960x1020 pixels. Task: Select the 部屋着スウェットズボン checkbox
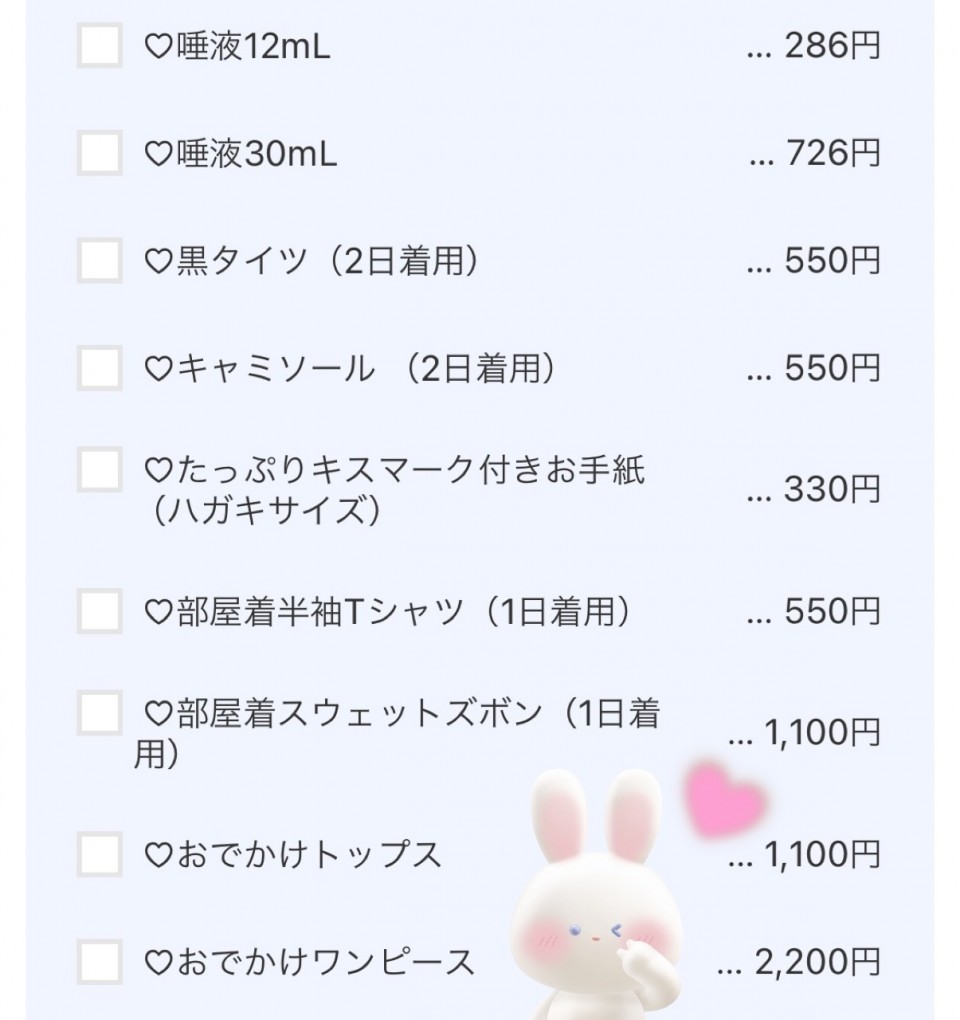[x=99, y=712]
